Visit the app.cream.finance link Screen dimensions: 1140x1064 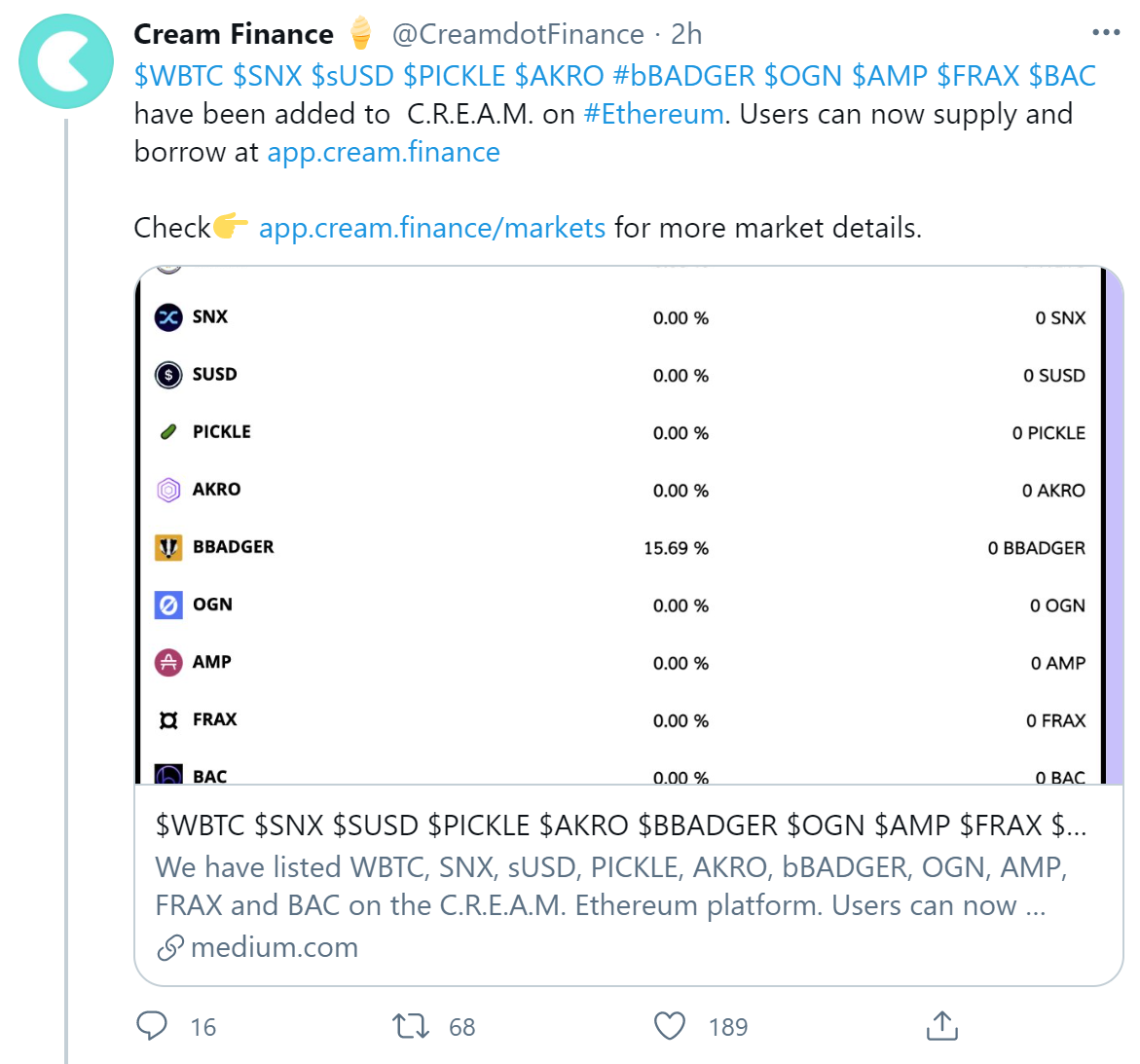[x=384, y=152]
